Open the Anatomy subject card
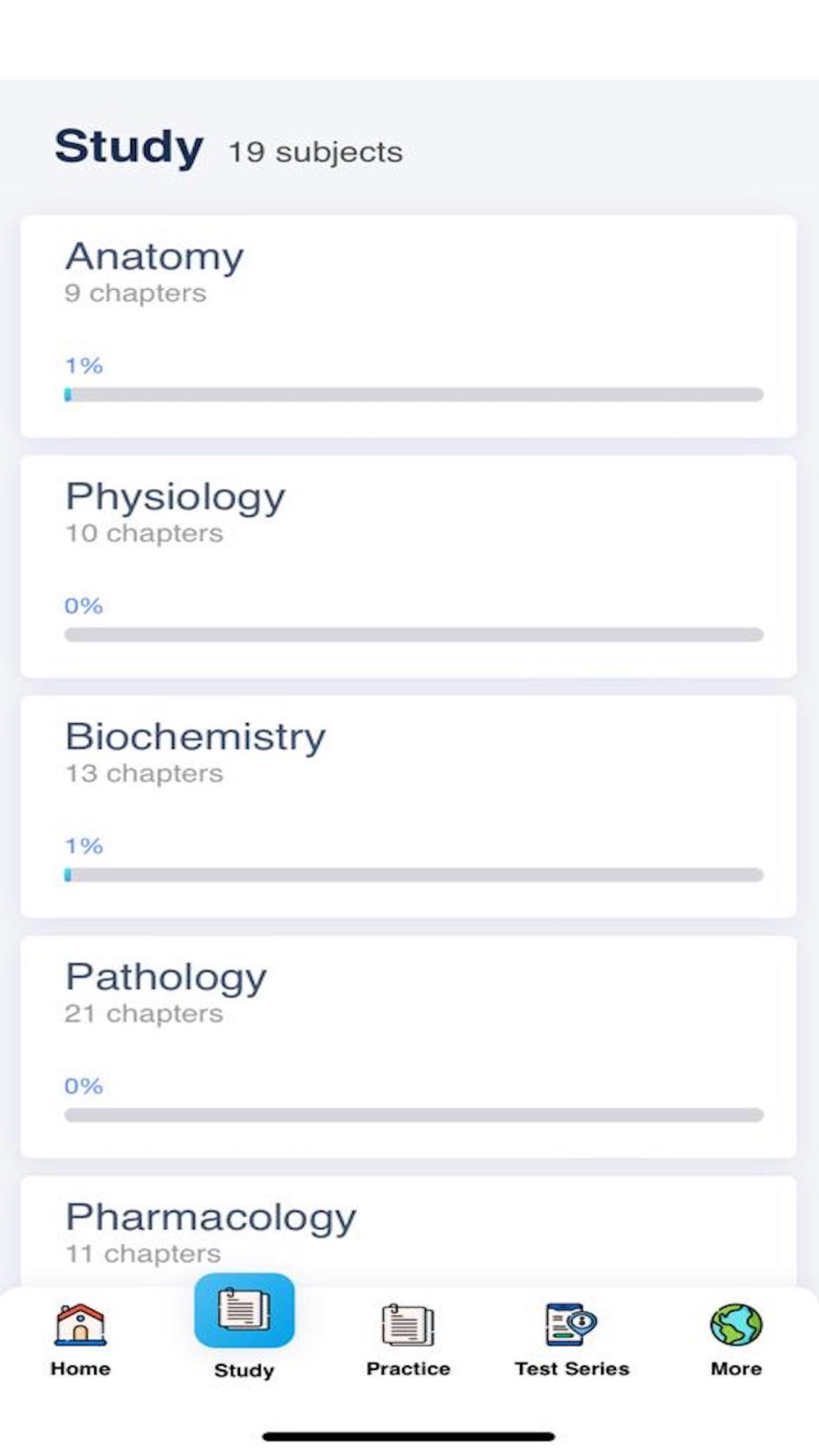819x1456 pixels. tap(409, 326)
